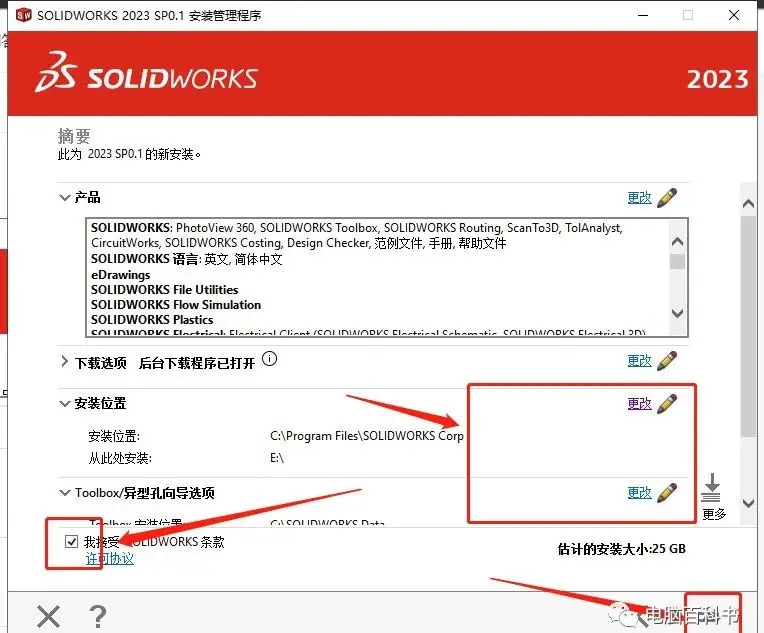Click the pencil icon beside 产品 更改

pyautogui.click(x=667, y=198)
